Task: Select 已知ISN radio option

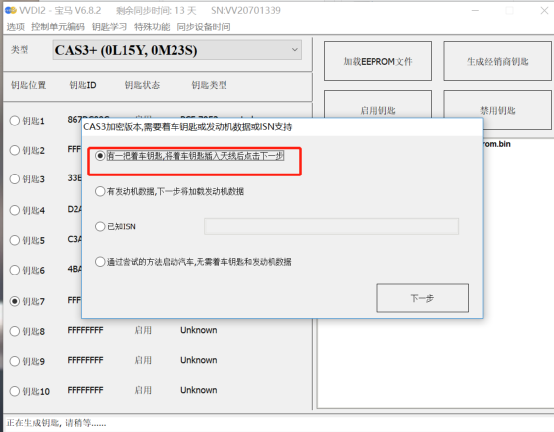Action: tap(100, 226)
